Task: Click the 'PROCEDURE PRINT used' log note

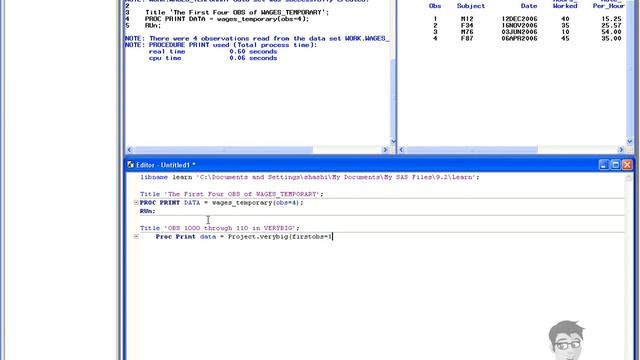Action: (x=221, y=45)
